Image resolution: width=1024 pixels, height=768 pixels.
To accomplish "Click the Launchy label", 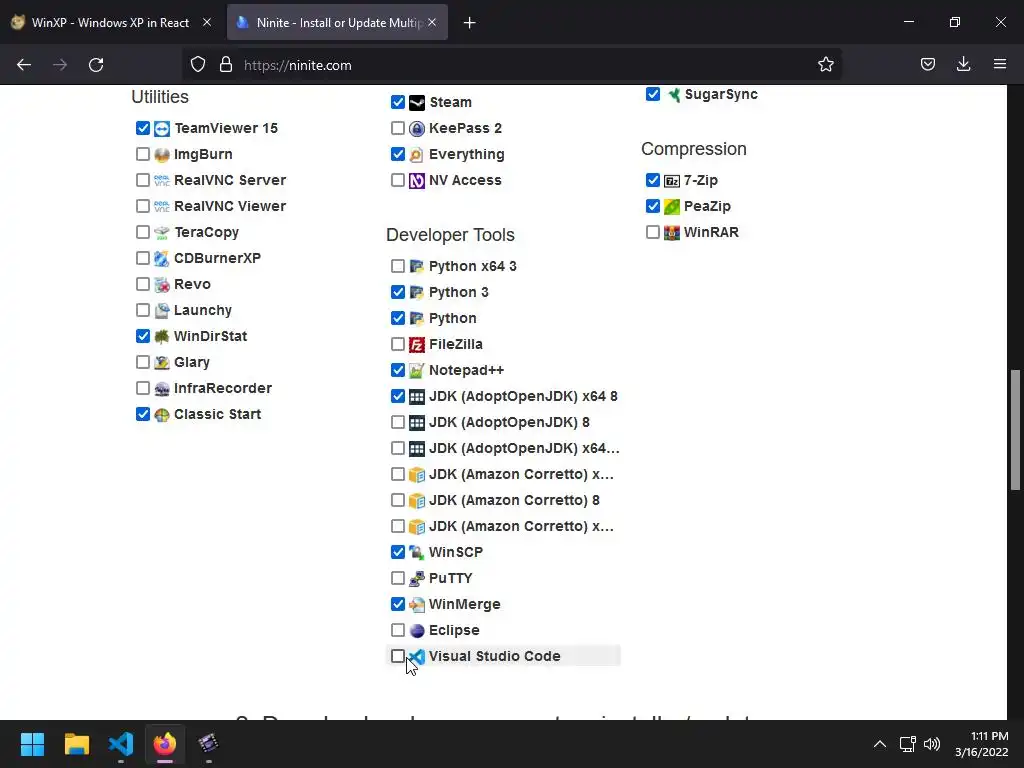I will (x=203, y=311).
